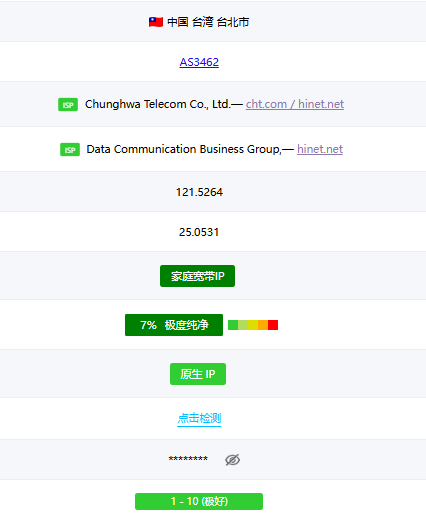Click ISP badge beside Data Communication Business Group

70,149
